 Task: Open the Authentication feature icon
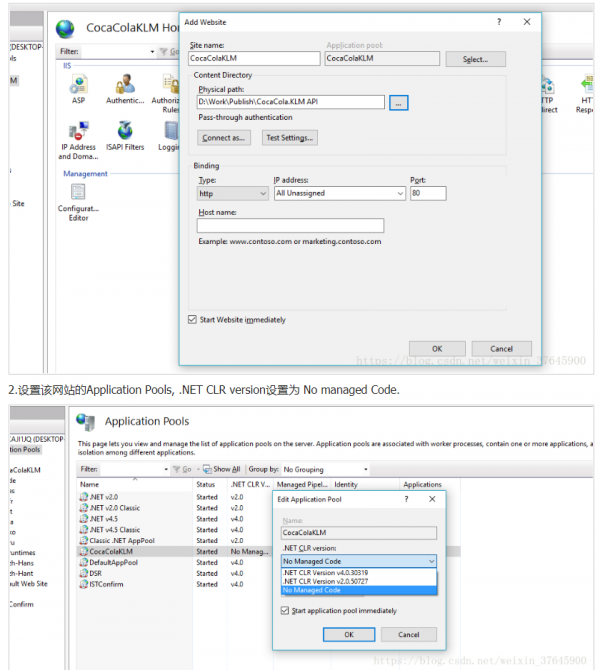click(x=125, y=86)
